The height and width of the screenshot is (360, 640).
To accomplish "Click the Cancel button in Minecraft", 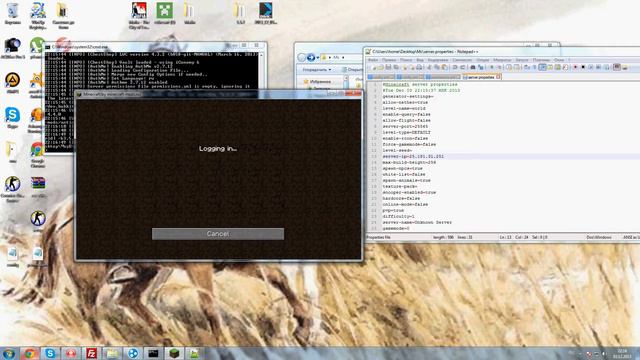I will 218,234.
